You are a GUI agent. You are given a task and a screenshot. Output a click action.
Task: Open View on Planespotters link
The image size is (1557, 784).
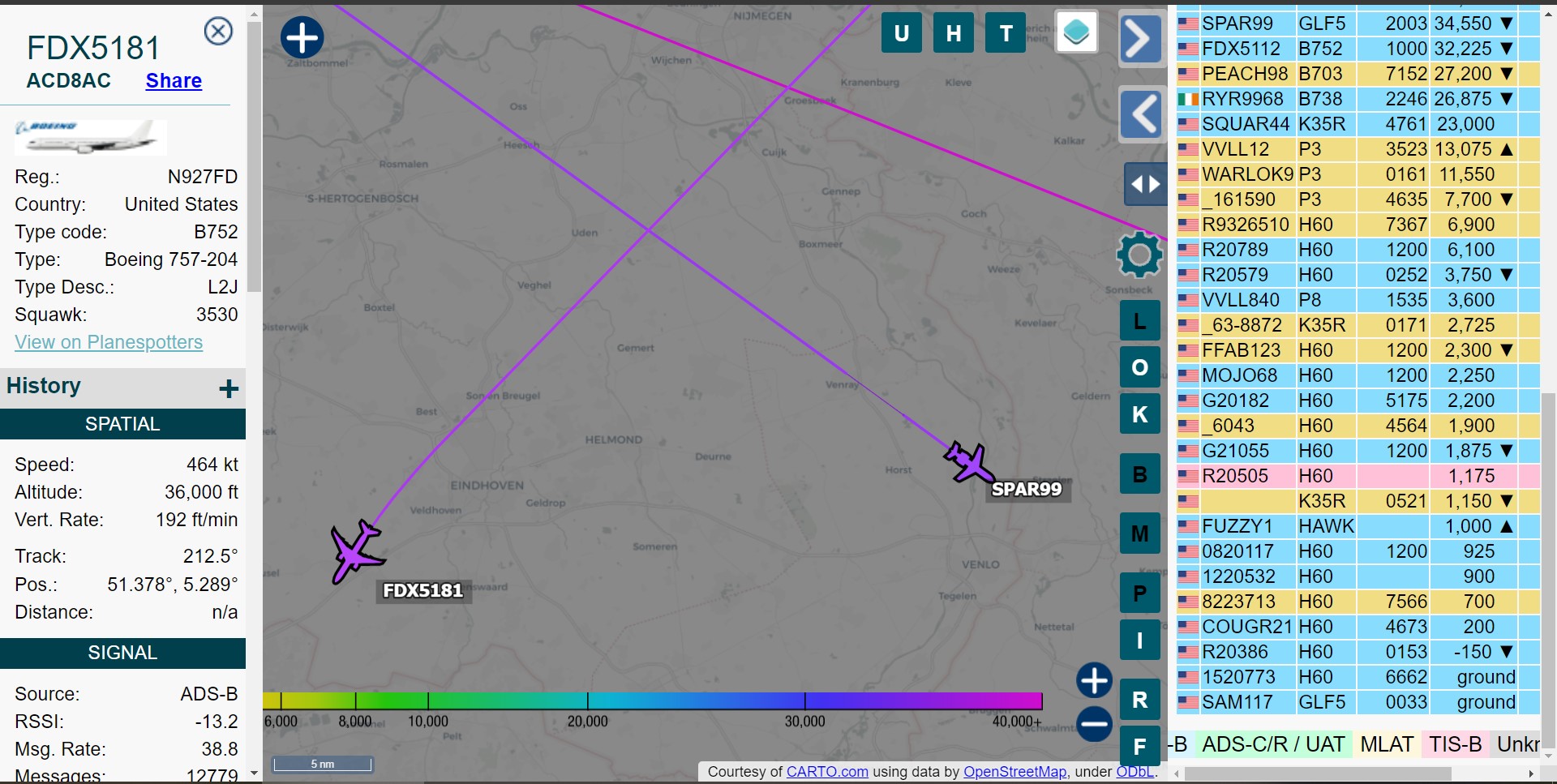pos(109,342)
